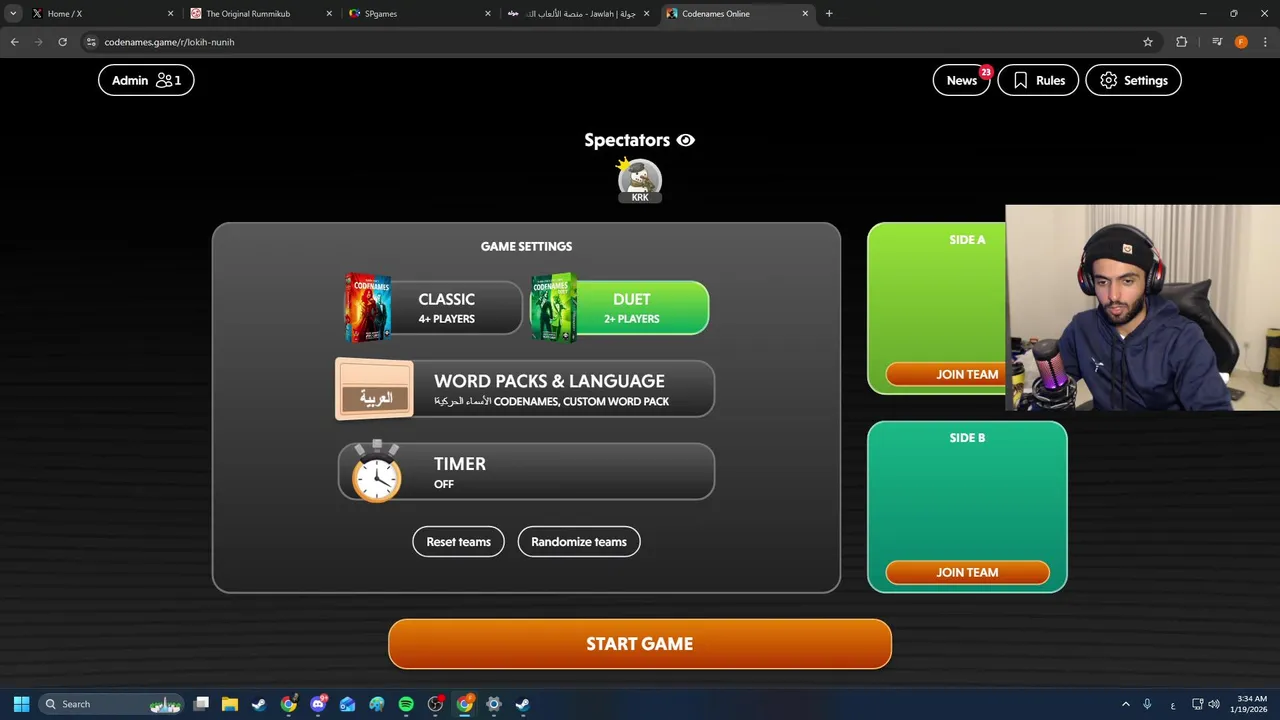The image size is (1280, 720).
Task: Show hidden system tray icons
Action: 1125,704
